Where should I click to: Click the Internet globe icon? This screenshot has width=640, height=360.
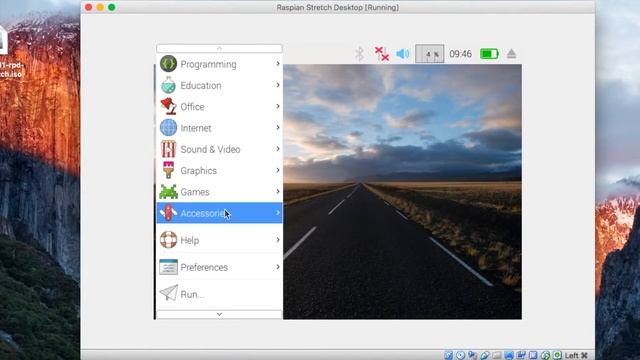pos(168,128)
